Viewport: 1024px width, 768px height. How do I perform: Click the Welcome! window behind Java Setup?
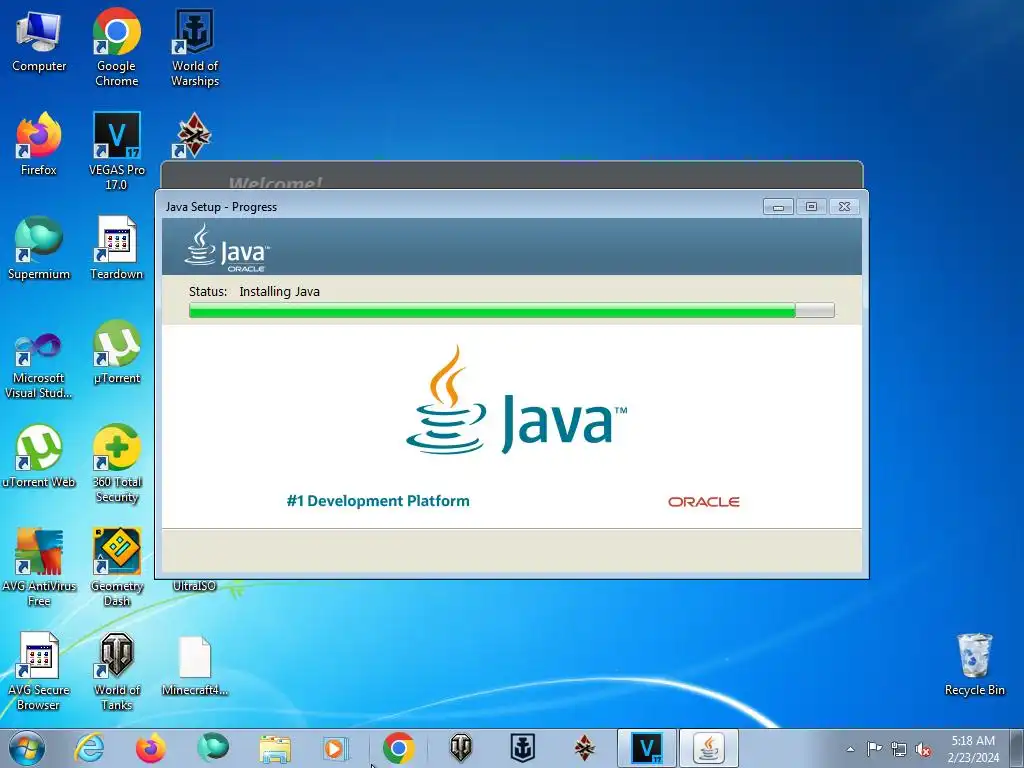[511, 175]
